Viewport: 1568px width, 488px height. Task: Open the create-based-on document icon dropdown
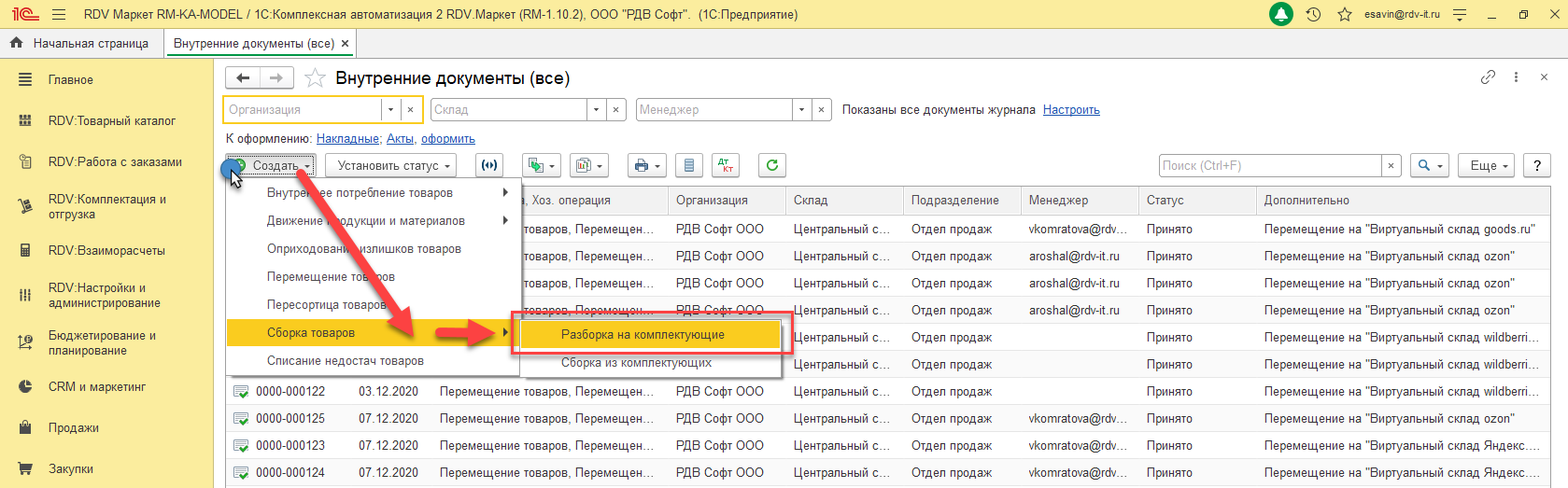[x=541, y=165]
